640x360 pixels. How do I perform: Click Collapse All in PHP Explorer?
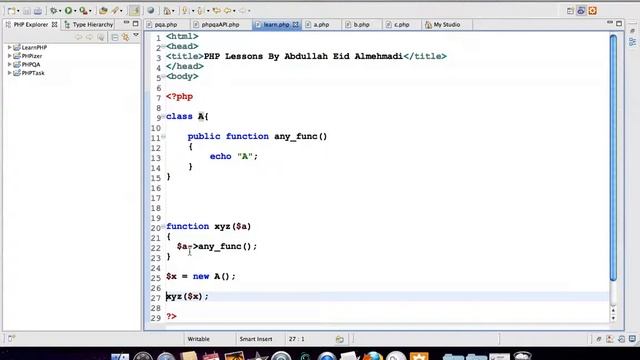[x=115, y=38]
